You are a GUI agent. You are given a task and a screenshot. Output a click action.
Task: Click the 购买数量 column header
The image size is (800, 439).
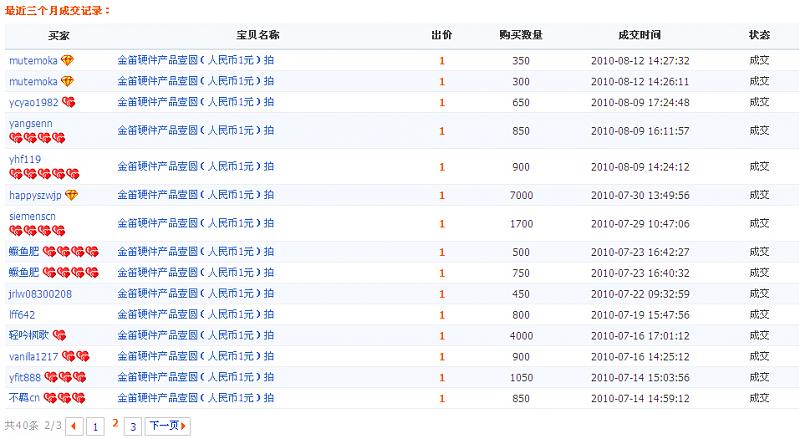click(521, 35)
